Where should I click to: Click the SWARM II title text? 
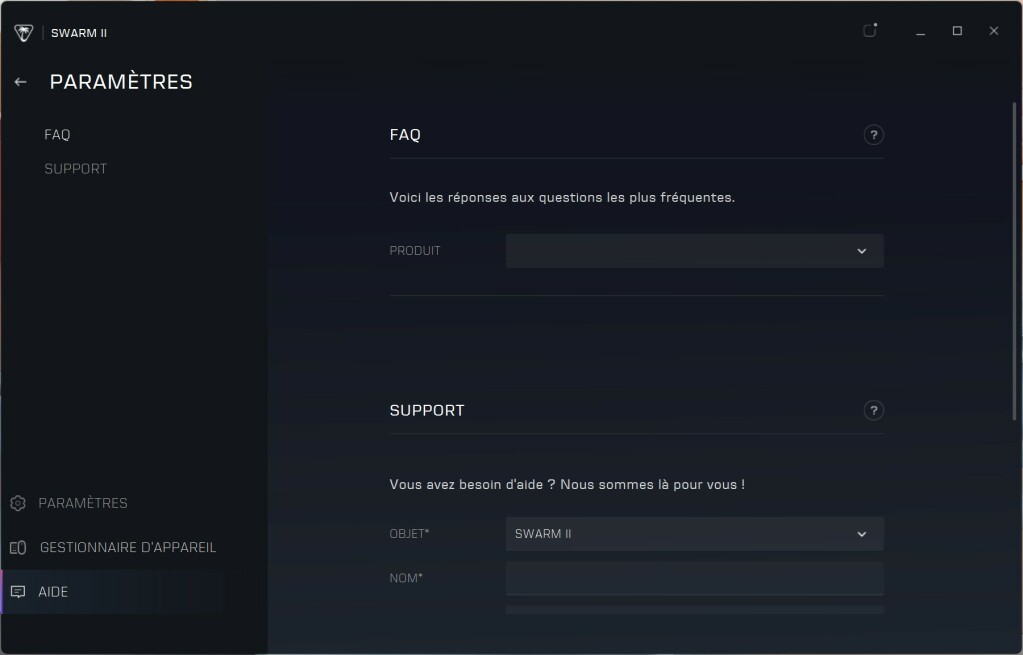(79, 33)
